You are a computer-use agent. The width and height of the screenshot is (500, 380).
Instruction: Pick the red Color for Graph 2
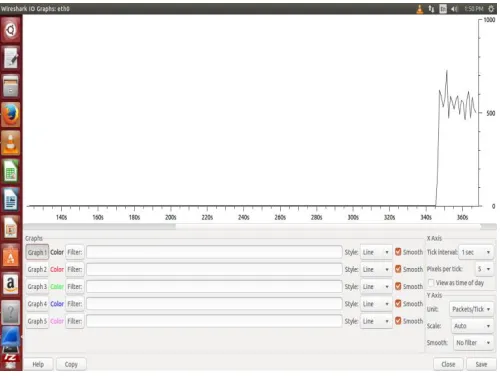tap(57, 269)
